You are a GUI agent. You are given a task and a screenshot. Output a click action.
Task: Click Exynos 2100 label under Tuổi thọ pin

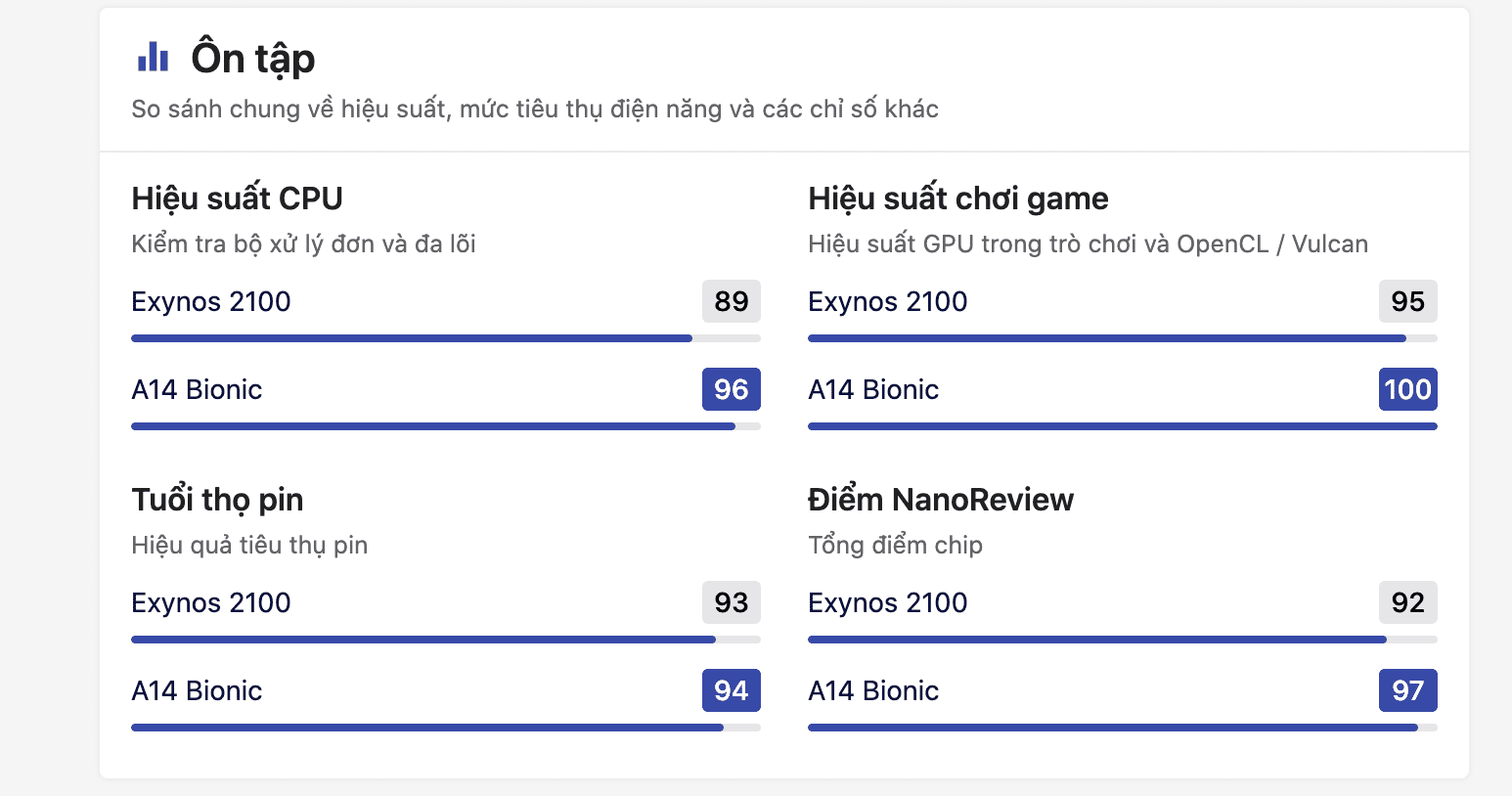click(x=211, y=602)
